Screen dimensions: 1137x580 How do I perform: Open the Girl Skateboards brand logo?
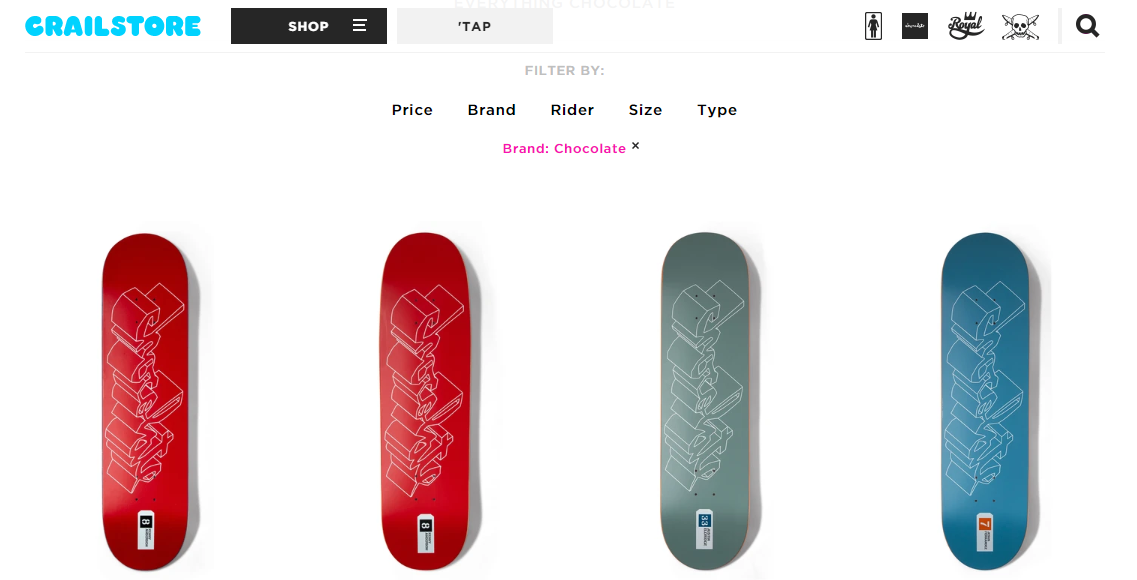873,26
